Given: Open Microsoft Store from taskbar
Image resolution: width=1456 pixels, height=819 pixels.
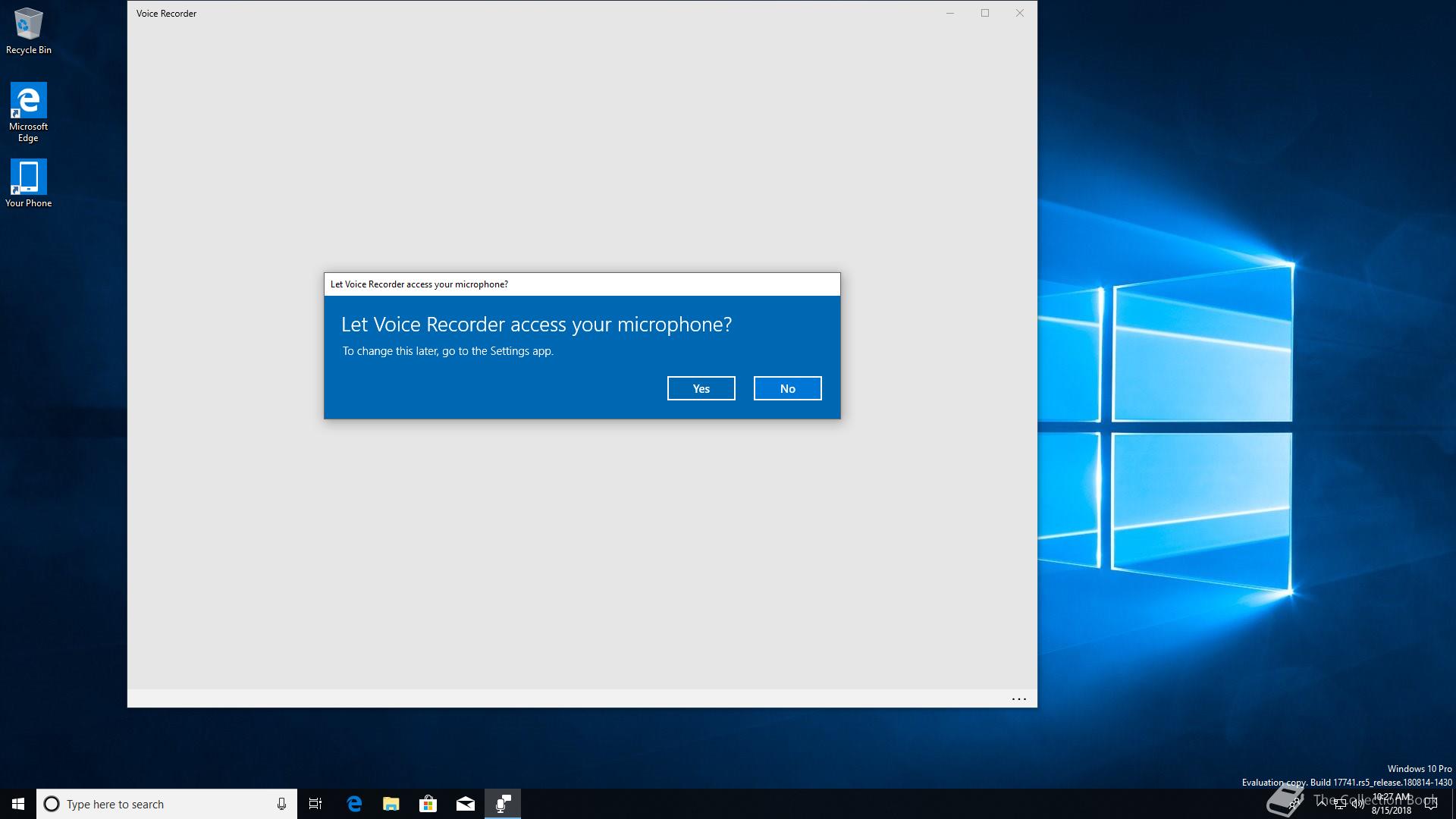Looking at the screenshot, I should pyautogui.click(x=428, y=804).
